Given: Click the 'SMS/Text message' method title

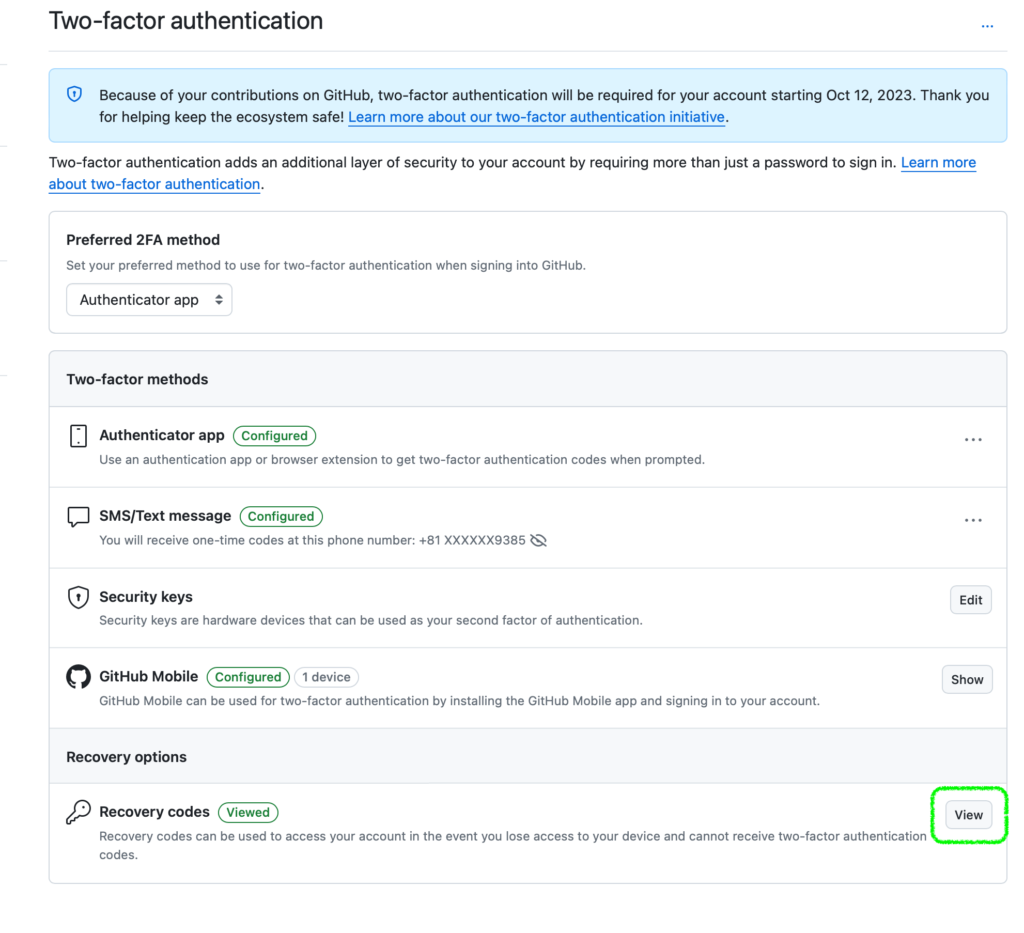Looking at the screenshot, I should coord(165,516).
